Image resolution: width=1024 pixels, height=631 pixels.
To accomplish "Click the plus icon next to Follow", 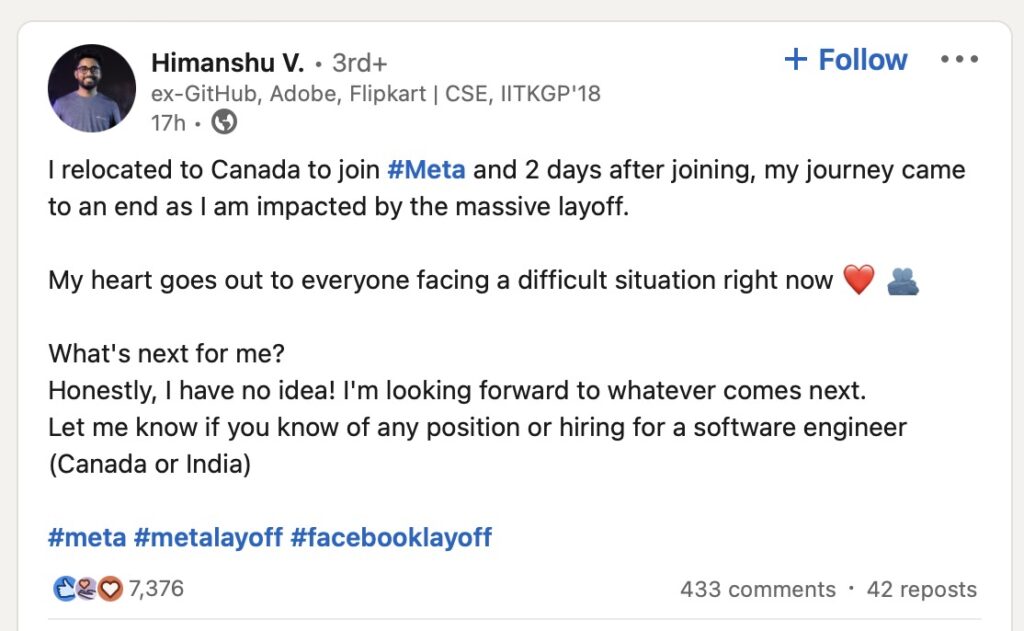I will (793, 59).
